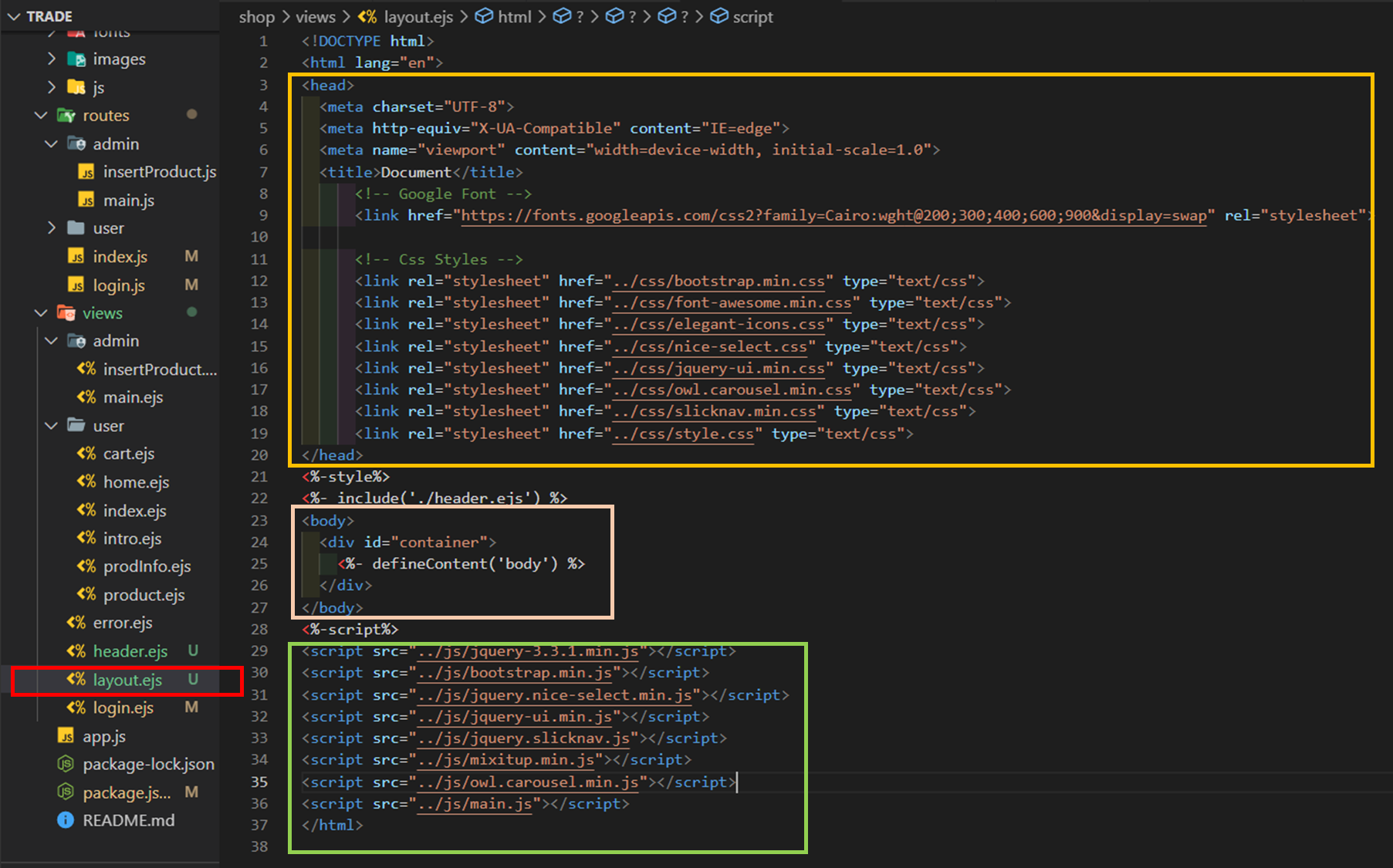
Task: Collapse the TRADE explorer section chevron
Action: (13, 16)
